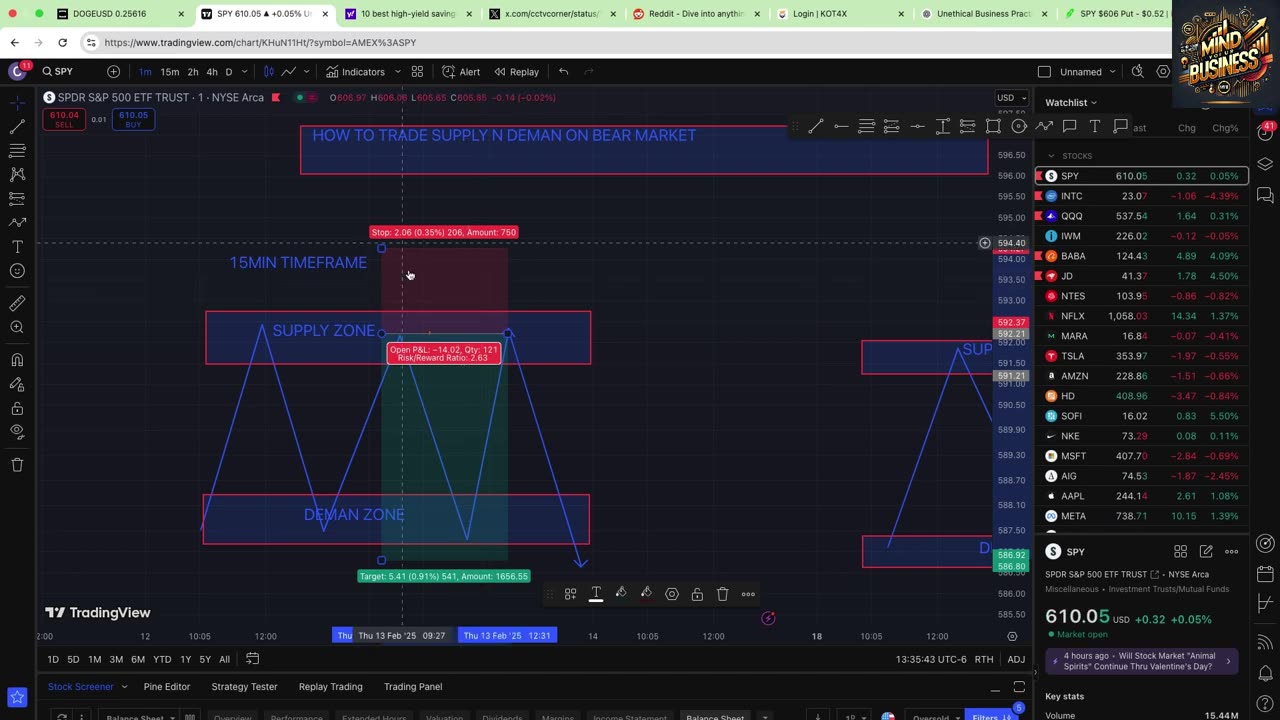Expand the indicators favorites dropdown arrow
Image resolution: width=1280 pixels, height=720 pixels.
click(398, 72)
